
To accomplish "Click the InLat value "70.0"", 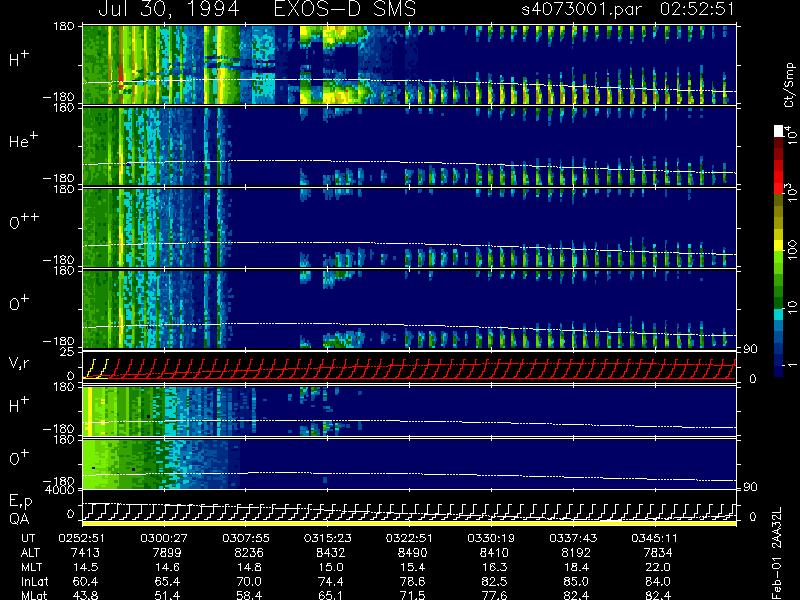I will pyautogui.click(x=249, y=581).
